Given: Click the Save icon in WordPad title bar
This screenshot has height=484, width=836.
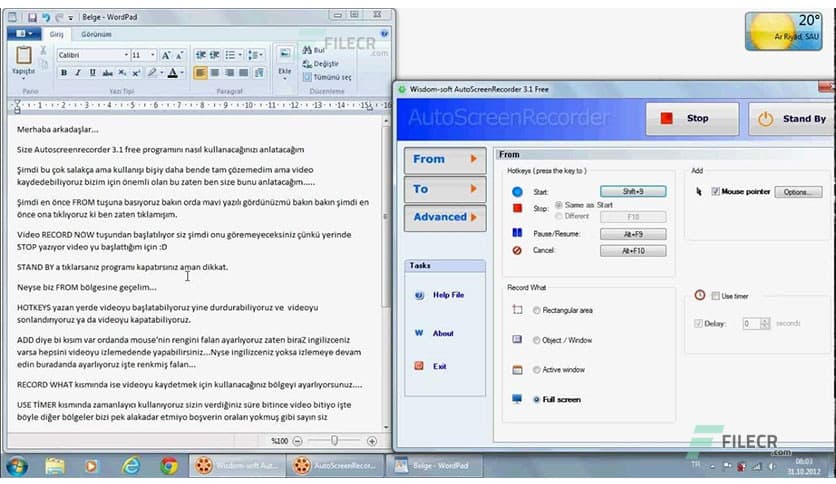Looking at the screenshot, I should click(32, 18).
